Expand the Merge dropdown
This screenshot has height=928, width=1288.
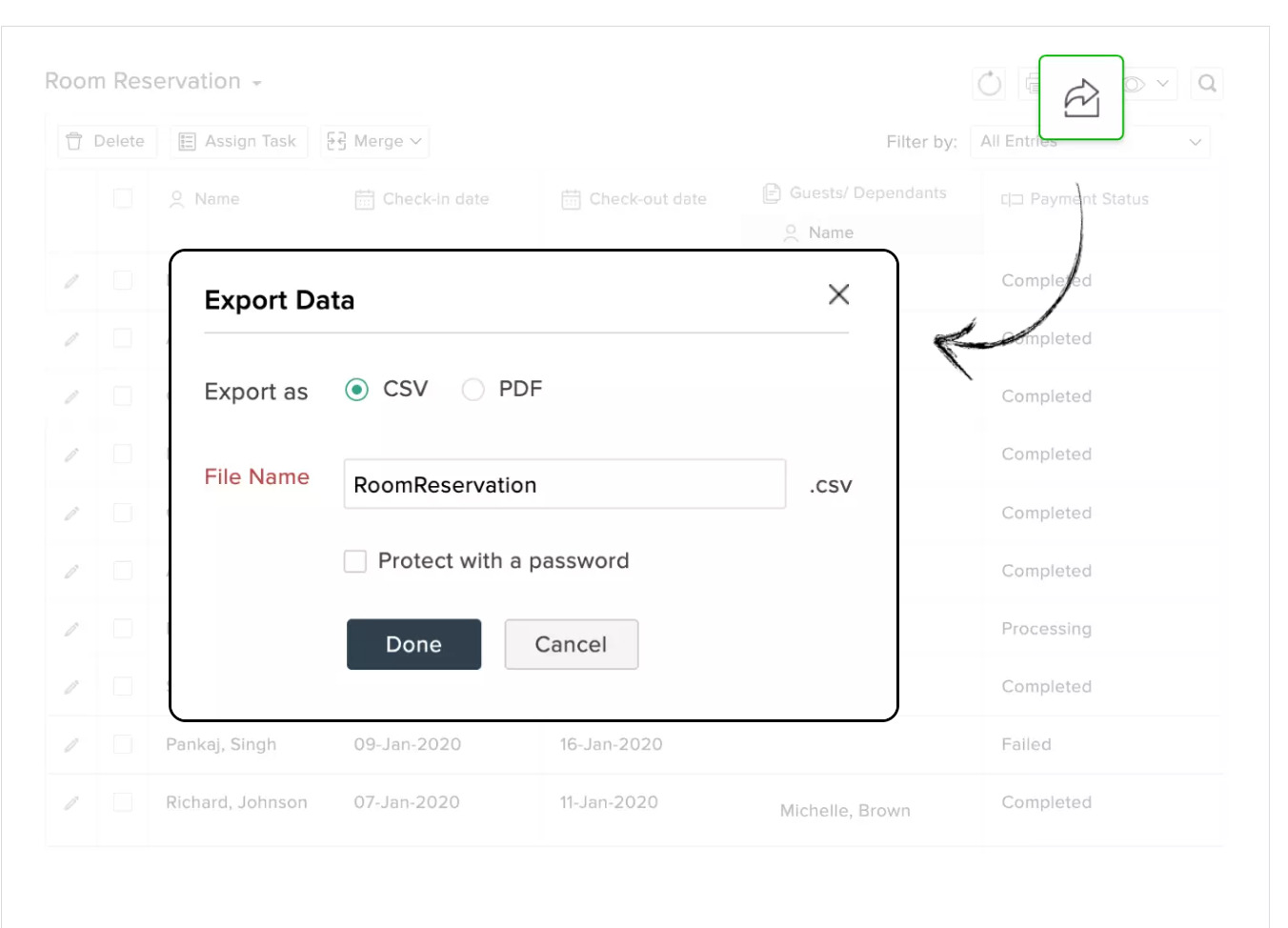[374, 141]
